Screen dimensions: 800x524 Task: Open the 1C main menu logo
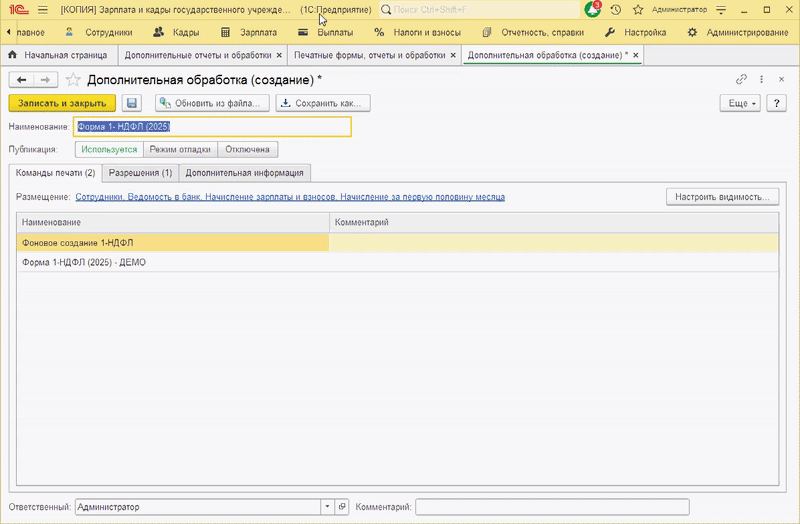[x=19, y=10]
